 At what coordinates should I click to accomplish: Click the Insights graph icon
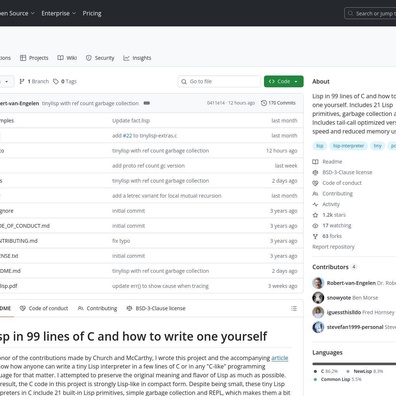pyautogui.click(x=126, y=58)
